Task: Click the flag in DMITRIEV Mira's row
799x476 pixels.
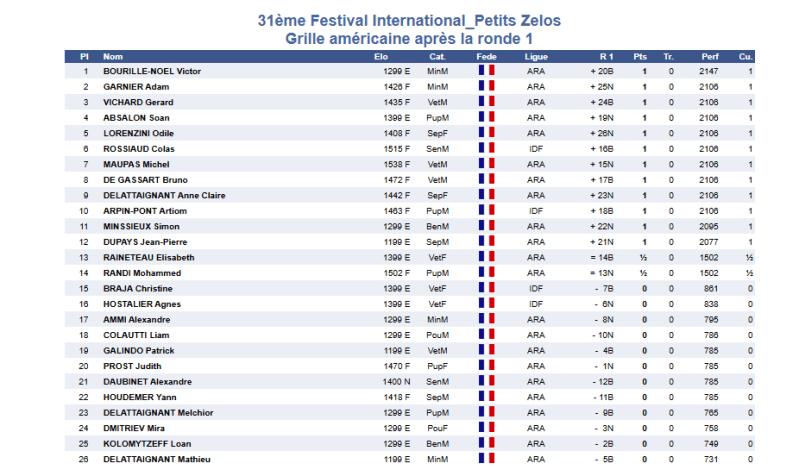Action: [486, 428]
